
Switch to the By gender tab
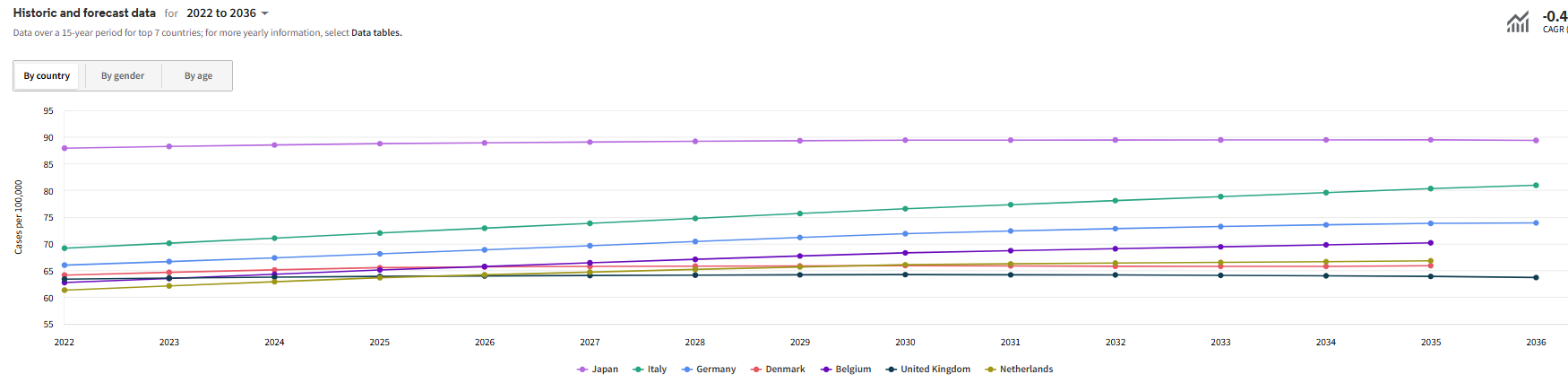pyautogui.click(x=123, y=76)
